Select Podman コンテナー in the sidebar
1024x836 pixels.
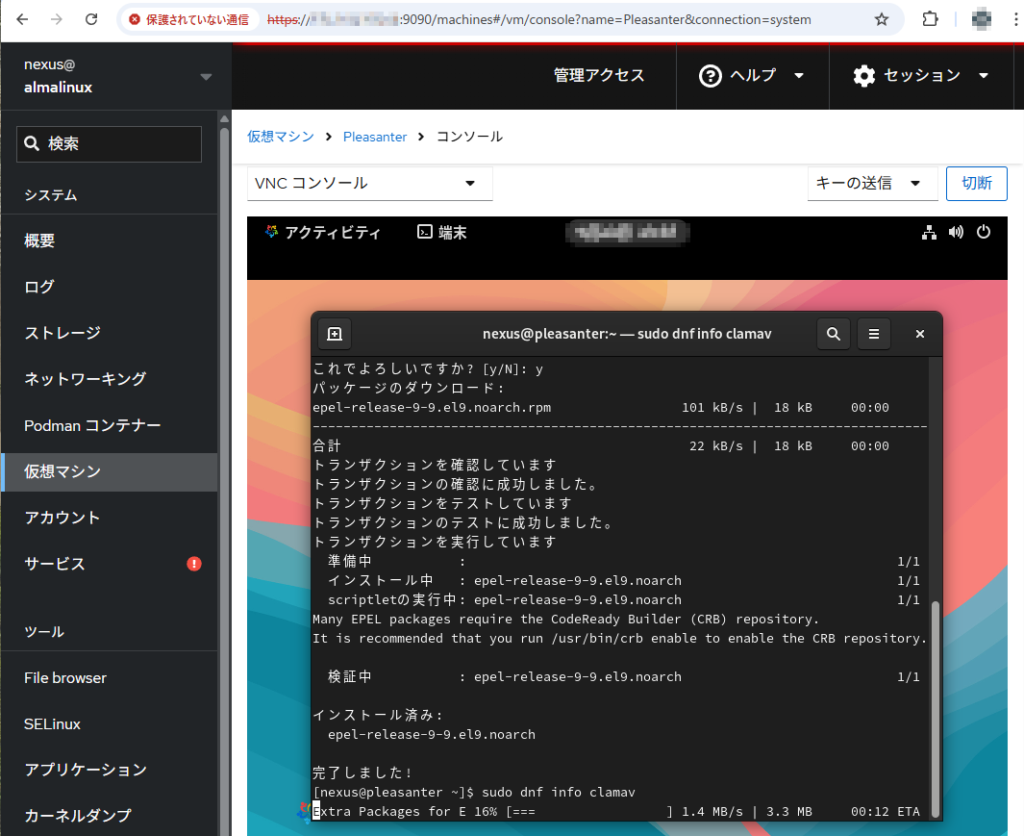click(x=92, y=425)
